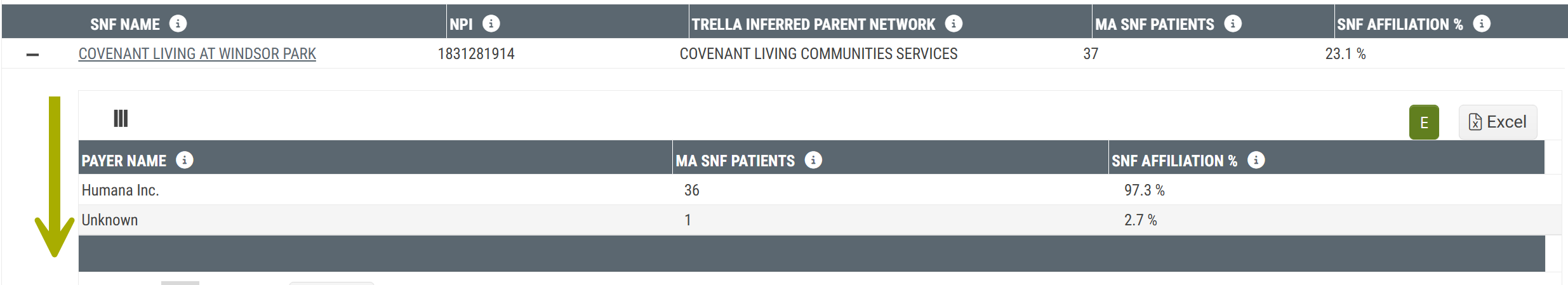This screenshot has width=1568, height=285.
Task: Export payer table to Excel
Action: coord(1498,122)
